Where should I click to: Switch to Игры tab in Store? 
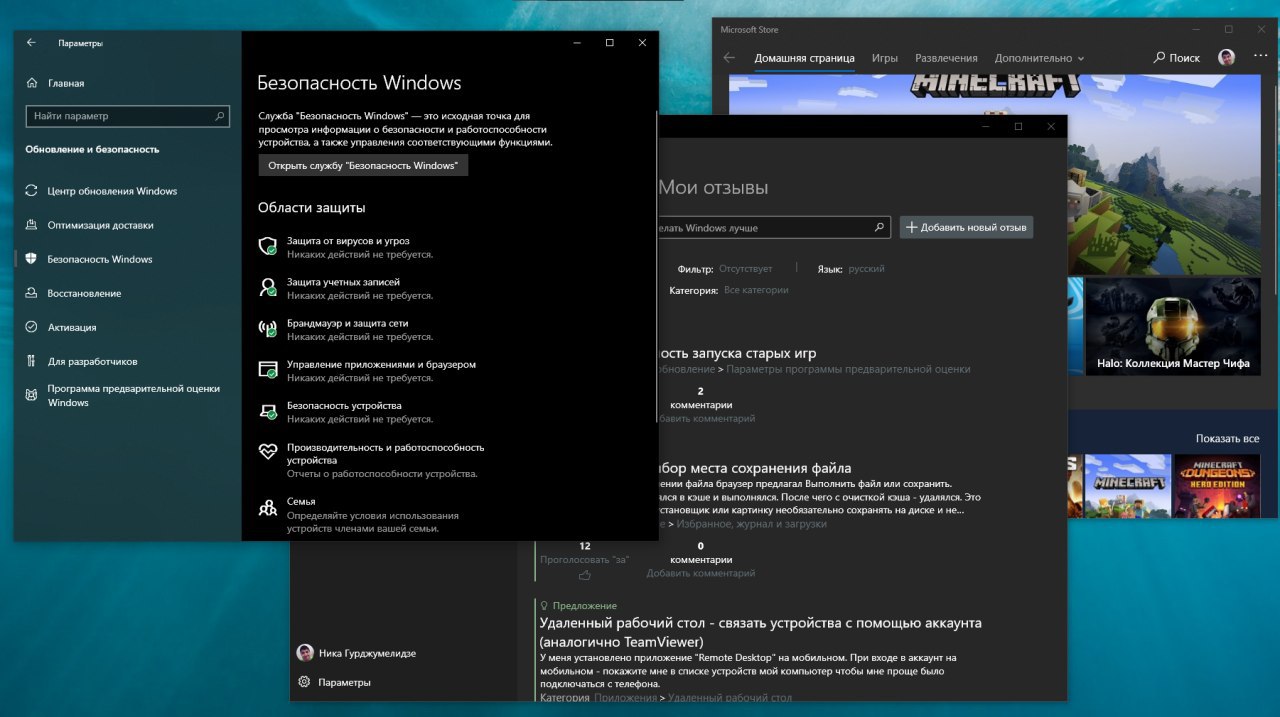(884, 58)
